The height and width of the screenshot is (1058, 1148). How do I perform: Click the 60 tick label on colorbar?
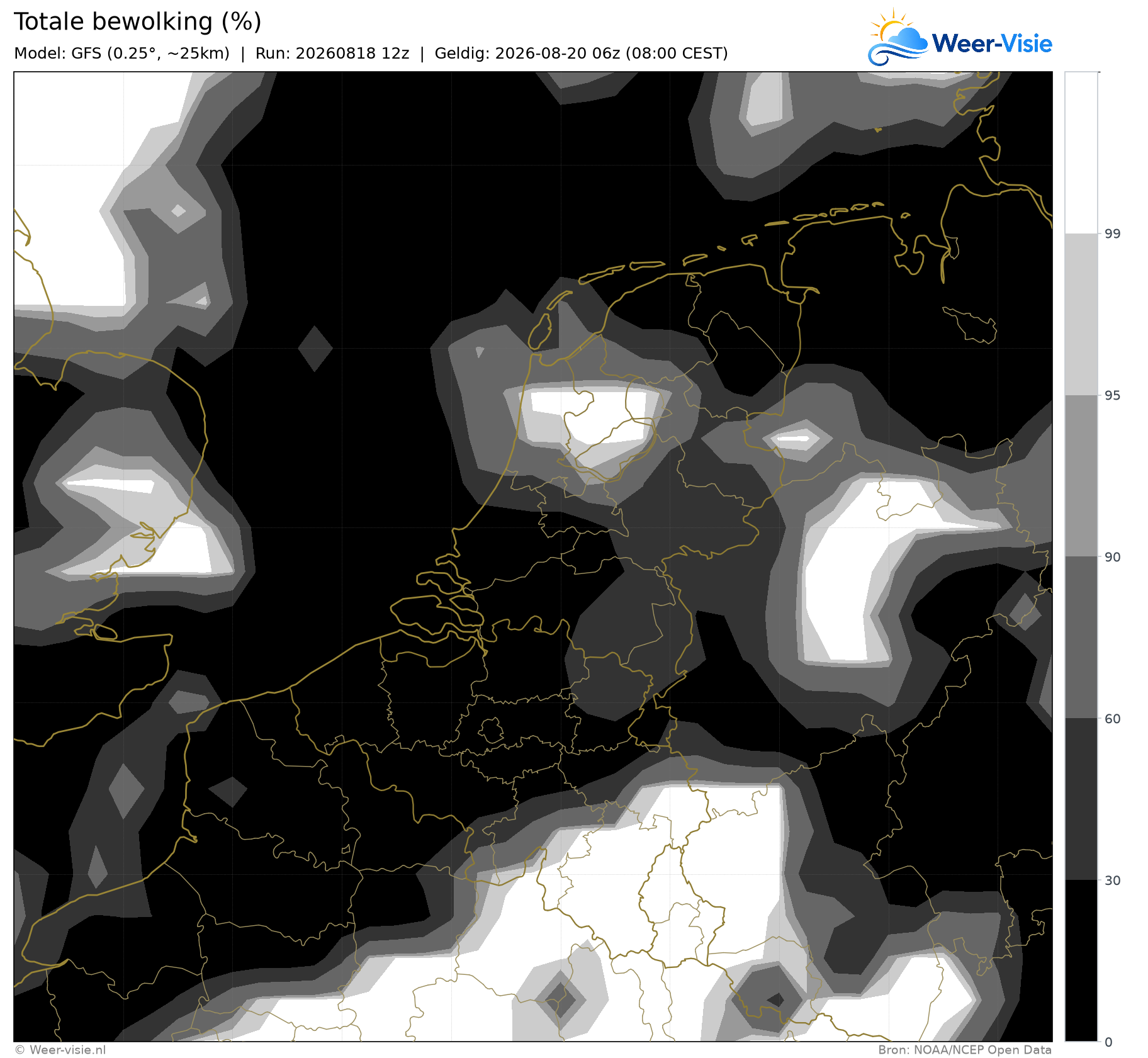(1112, 719)
